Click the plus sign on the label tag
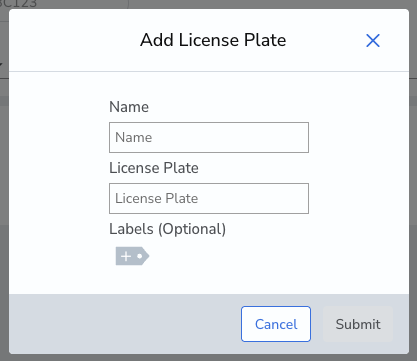 point(126,256)
